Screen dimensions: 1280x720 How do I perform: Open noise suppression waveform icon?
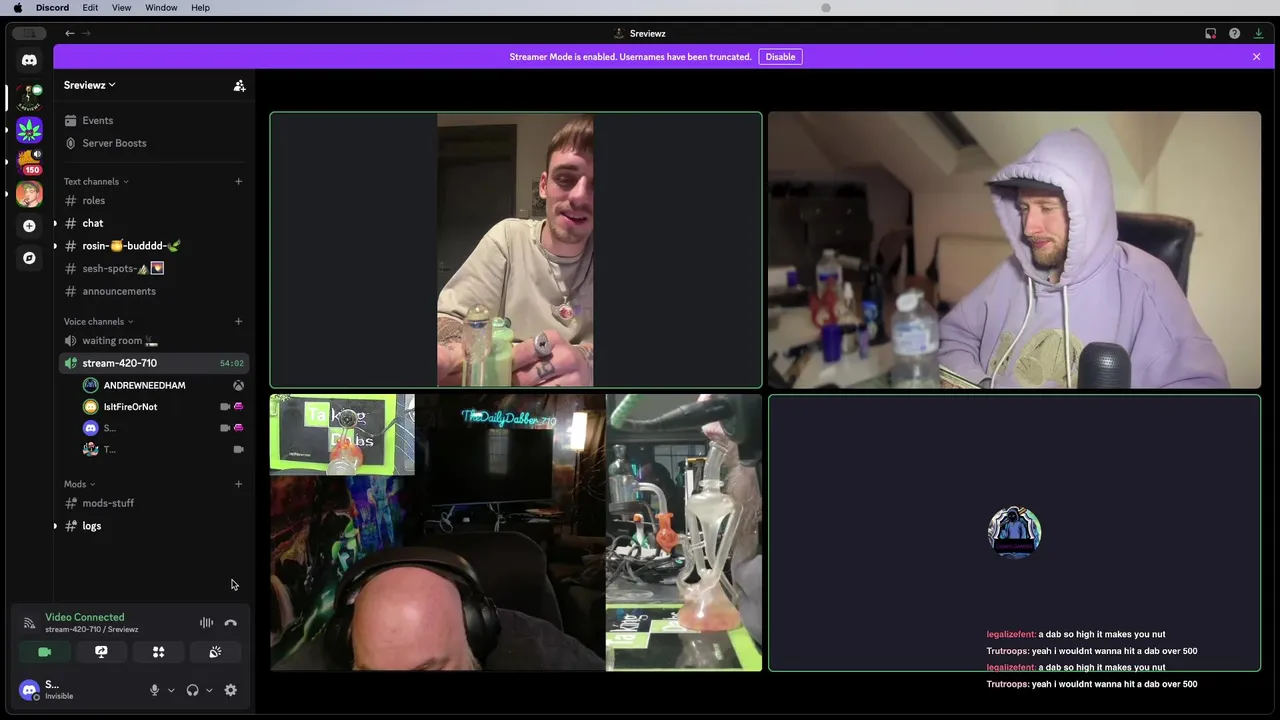point(206,623)
